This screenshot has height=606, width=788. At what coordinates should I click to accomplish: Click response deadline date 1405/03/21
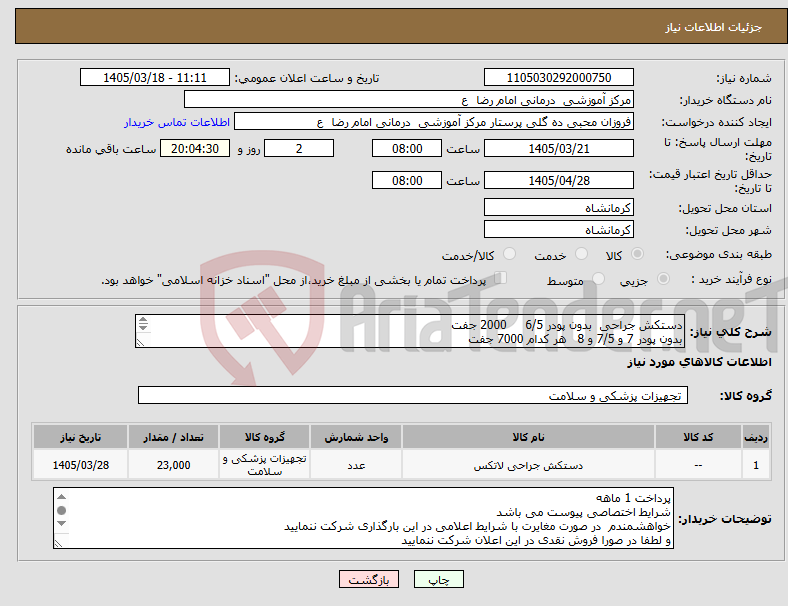[558, 148]
